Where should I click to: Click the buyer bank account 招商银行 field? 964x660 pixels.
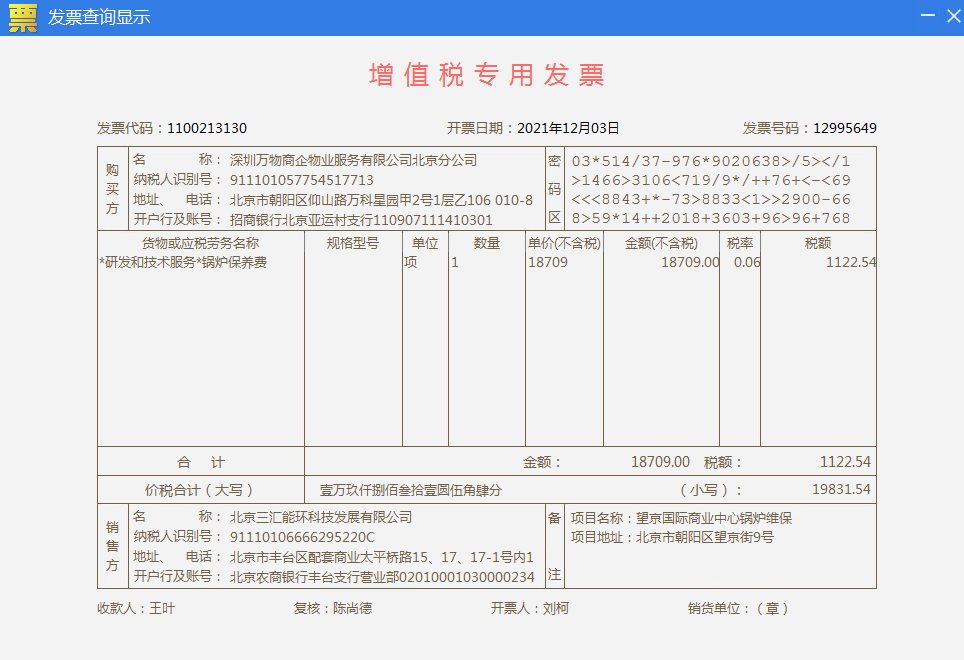click(361, 220)
